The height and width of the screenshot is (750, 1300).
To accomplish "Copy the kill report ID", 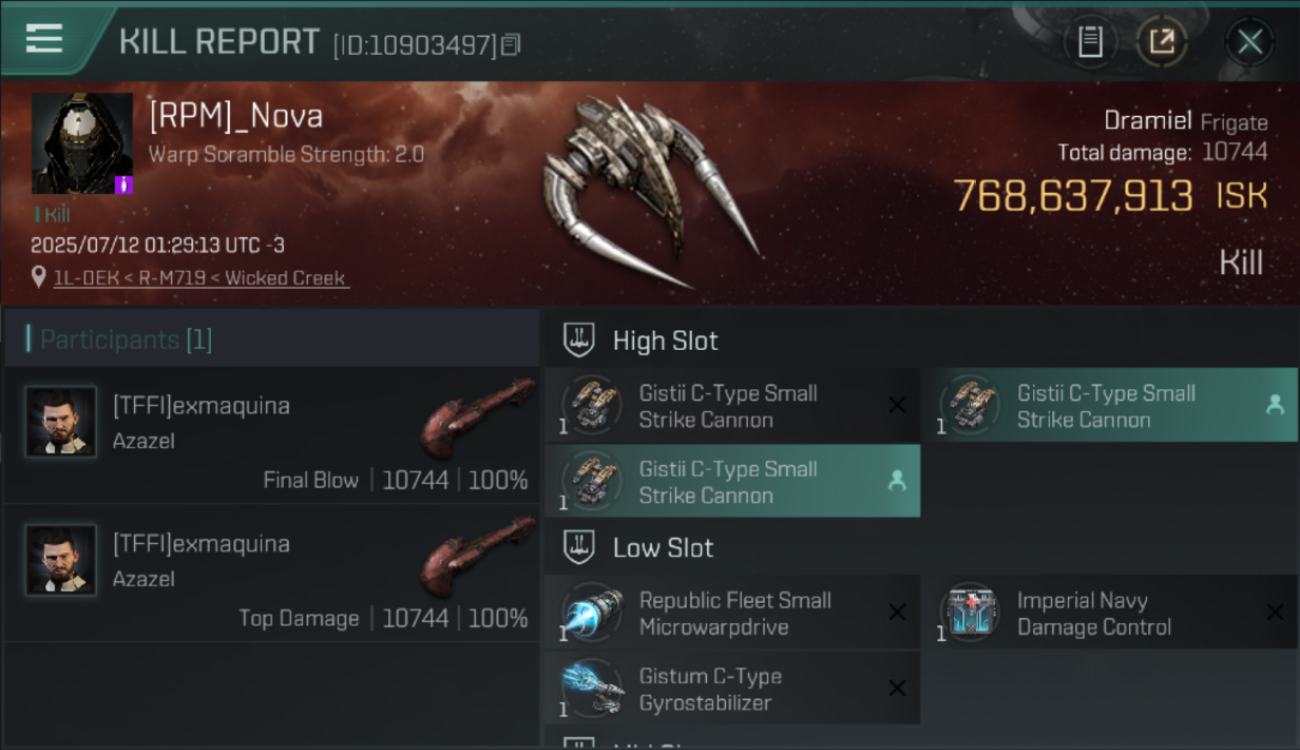I will [x=511, y=45].
